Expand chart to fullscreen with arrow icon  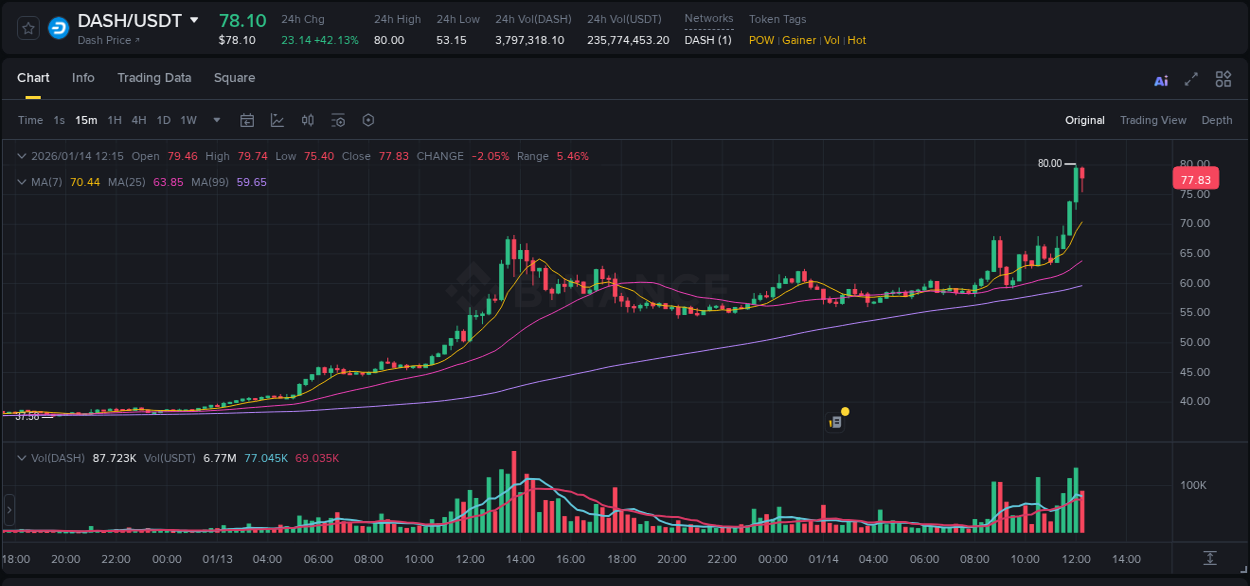pos(1192,79)
